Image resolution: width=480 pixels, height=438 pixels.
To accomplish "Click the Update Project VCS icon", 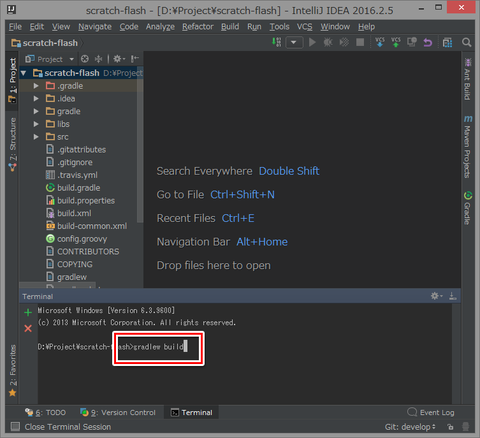I will (x=380, y=42).
